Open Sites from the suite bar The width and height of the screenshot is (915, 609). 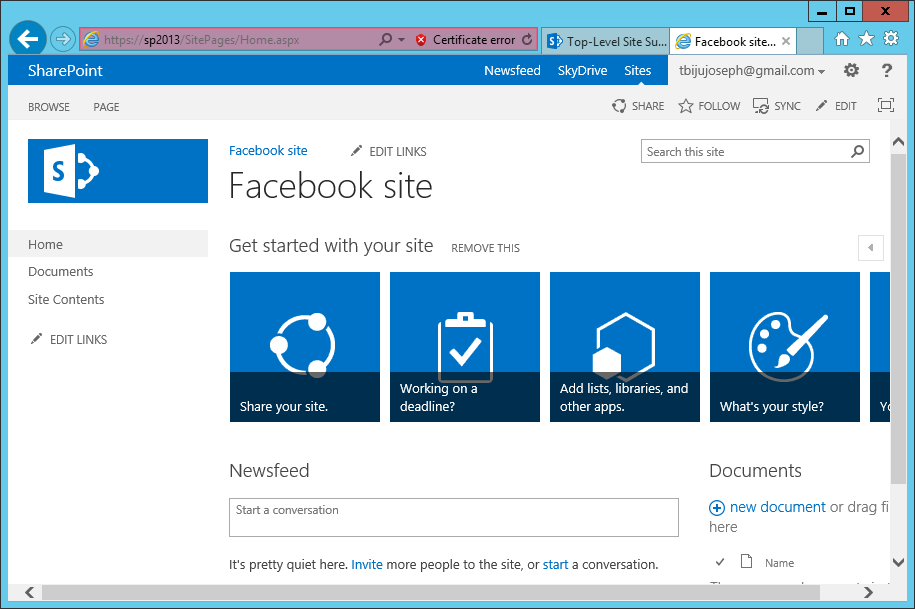pos(637,71)
